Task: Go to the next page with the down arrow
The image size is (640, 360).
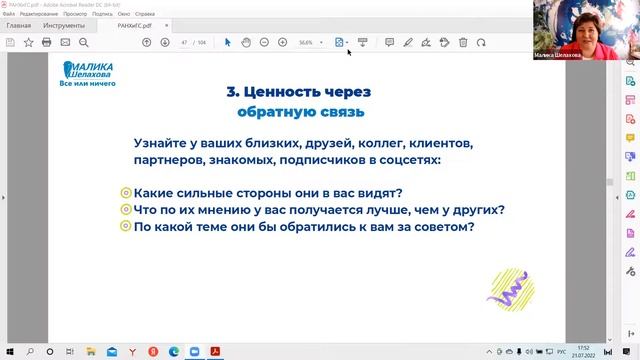Action: coord(165,42)
